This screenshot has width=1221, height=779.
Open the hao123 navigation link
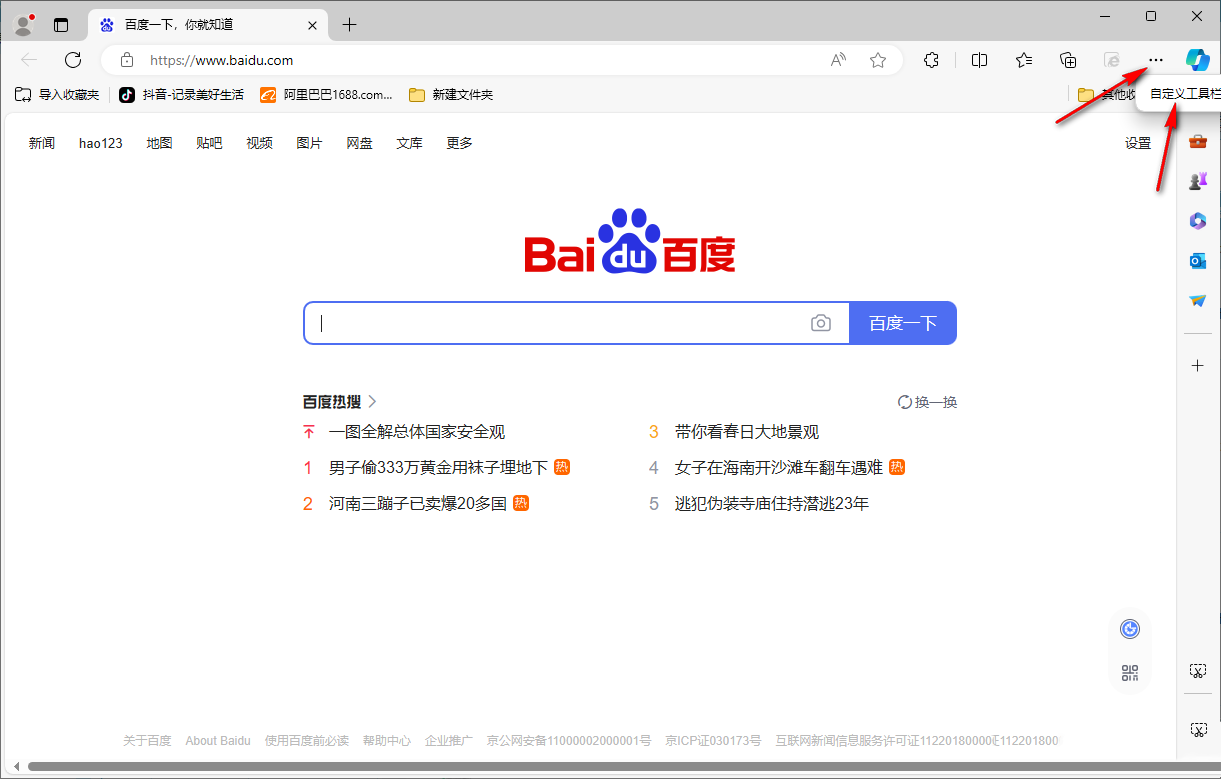[x=101, y=143]
